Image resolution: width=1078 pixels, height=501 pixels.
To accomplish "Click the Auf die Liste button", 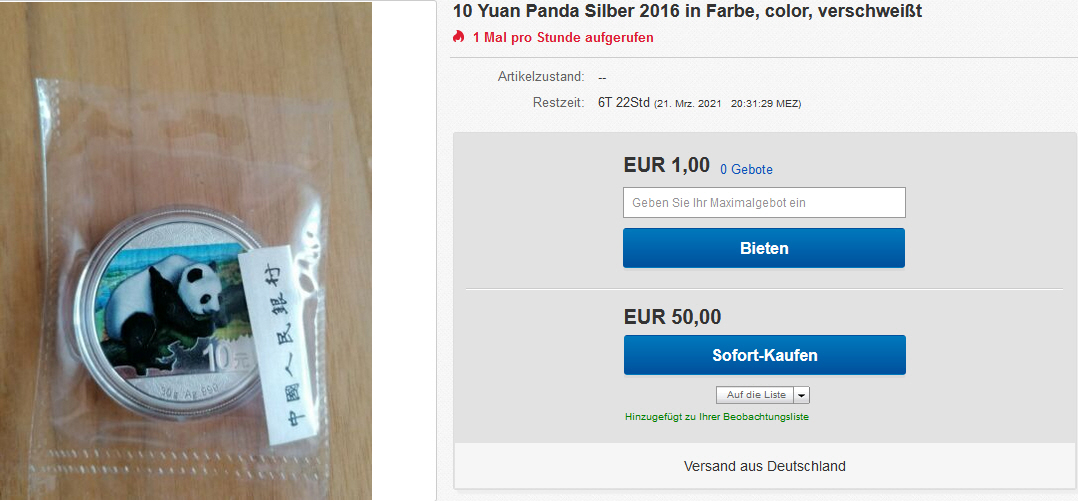I will point(756,395).
